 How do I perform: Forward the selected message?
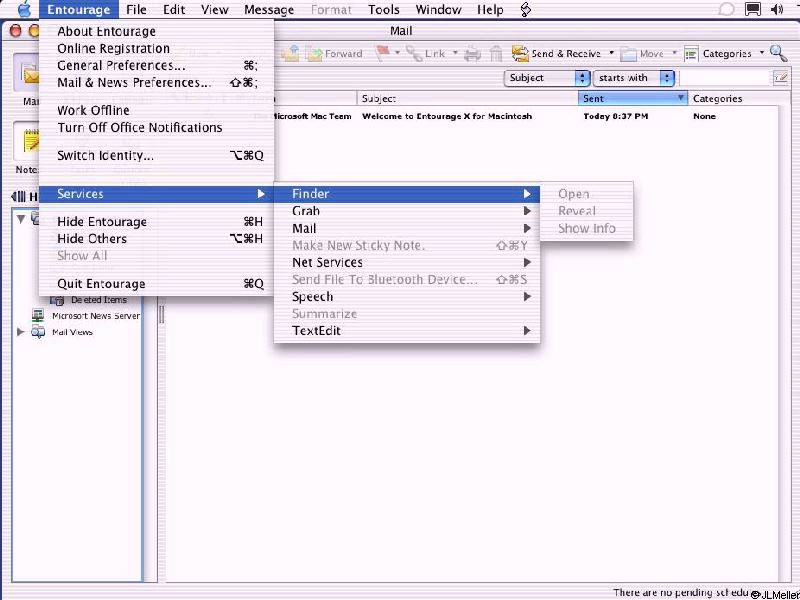point(334,54)
